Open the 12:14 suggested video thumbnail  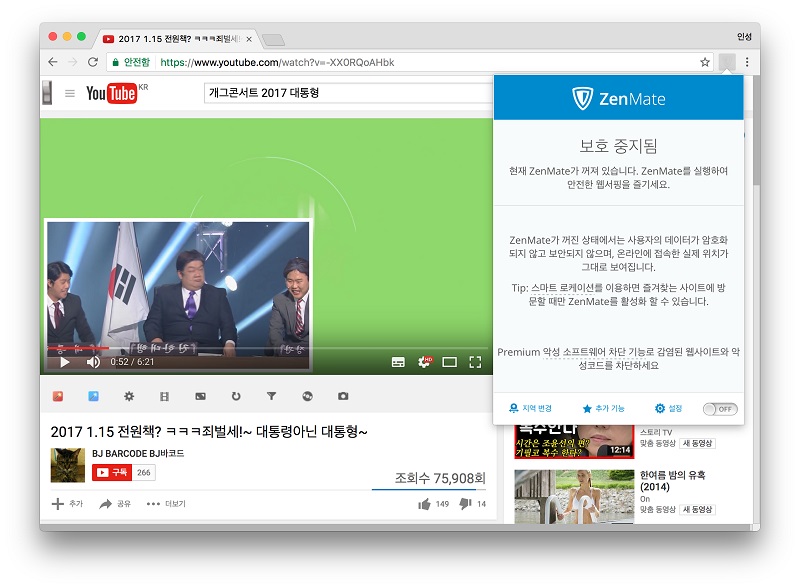pos(574,442)
